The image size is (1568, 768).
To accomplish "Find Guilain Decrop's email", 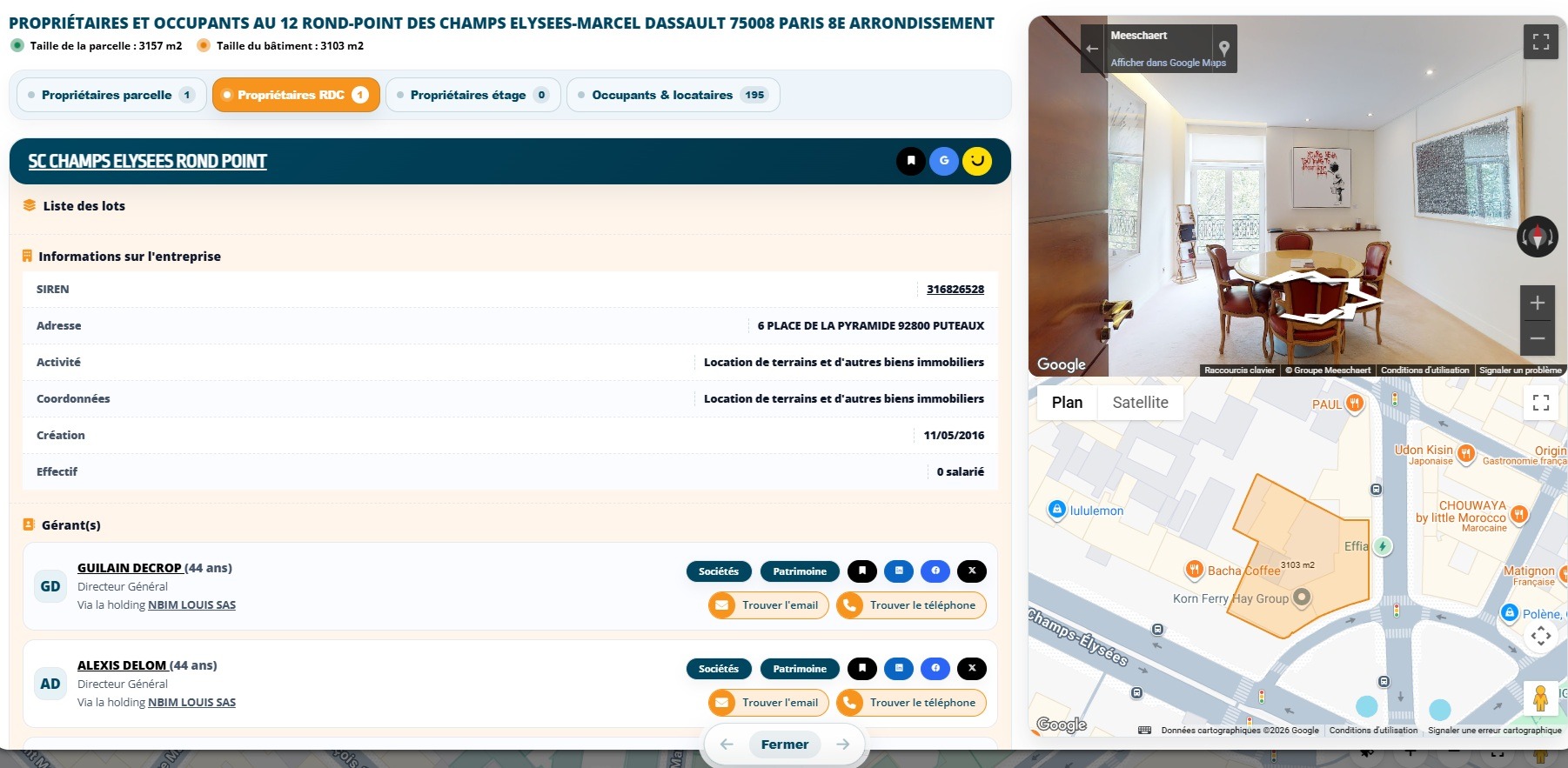I will pos(768,605).
